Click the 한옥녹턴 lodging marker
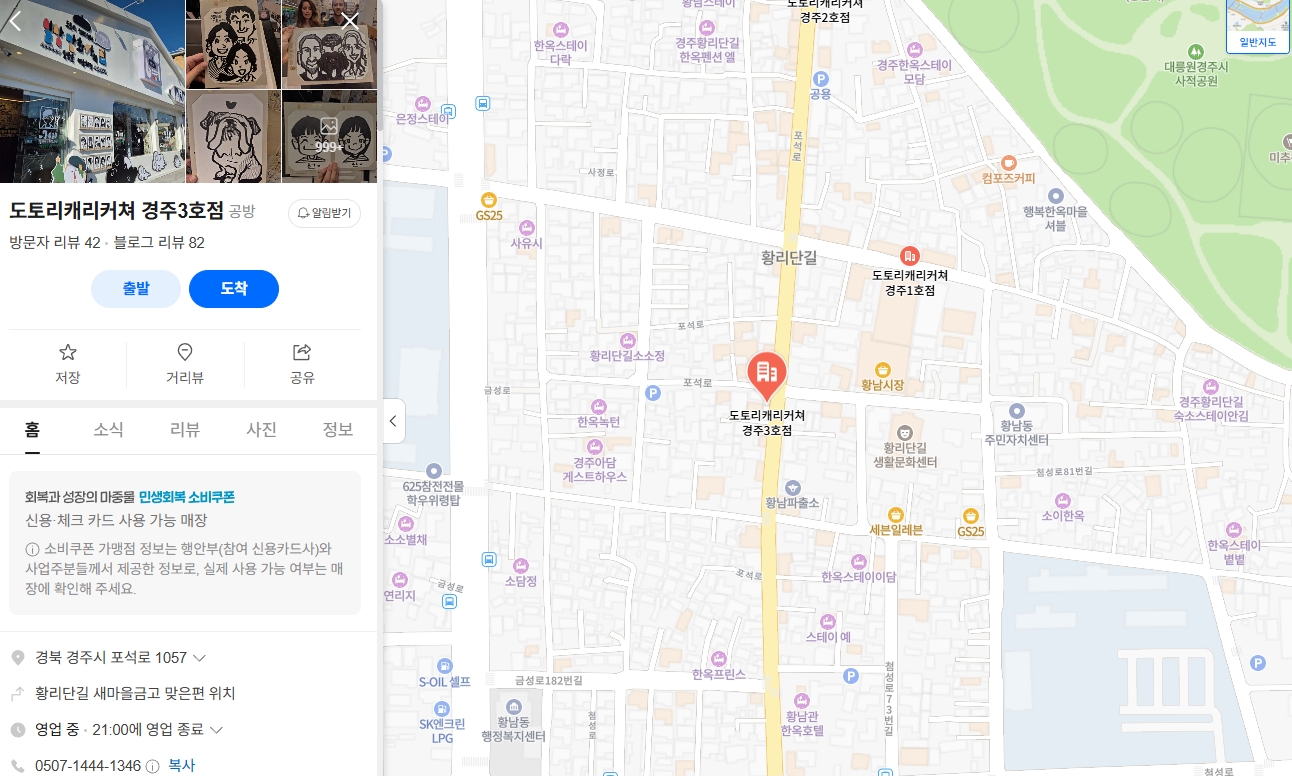Screen dimensions: 1292x776 [598, 406]
